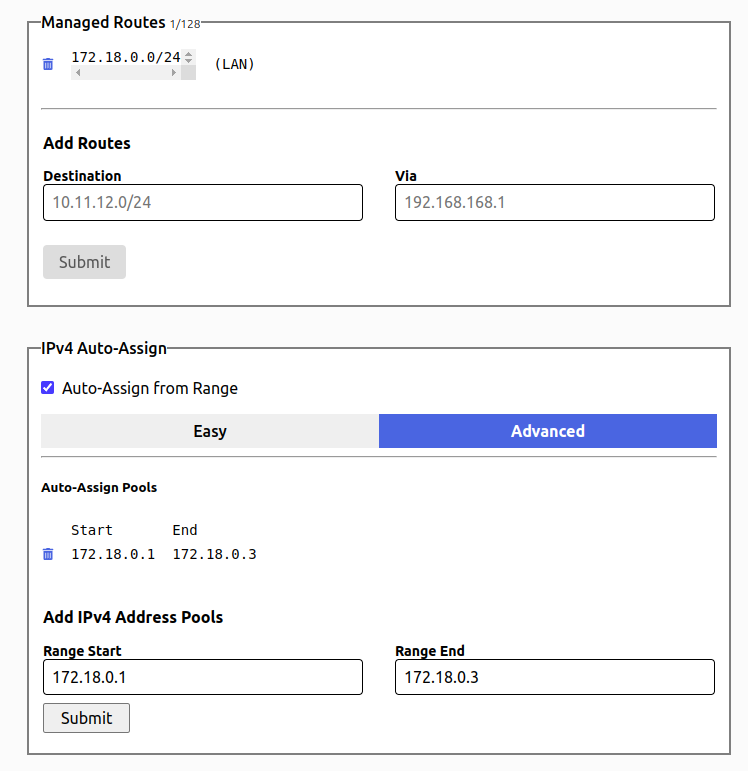Image resolution: width=748 pixels, height=771 pixels.
Task: Click the up arrow beside the route text
Action: pyautogui.click(x=188, y=54)
